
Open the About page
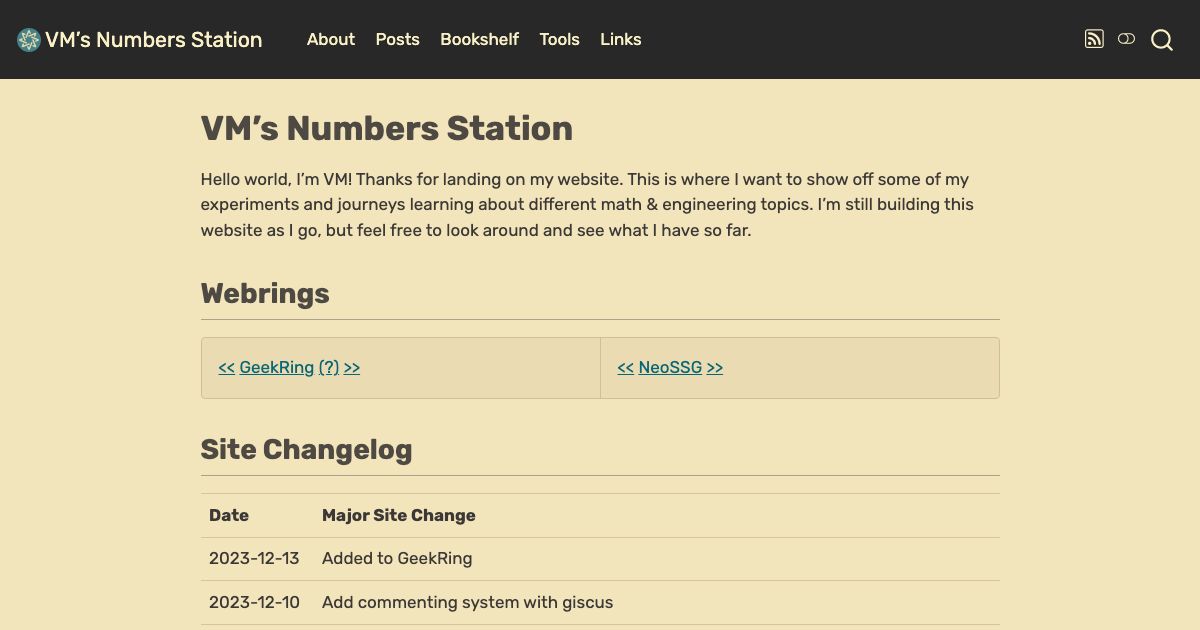tap(330, 40)
